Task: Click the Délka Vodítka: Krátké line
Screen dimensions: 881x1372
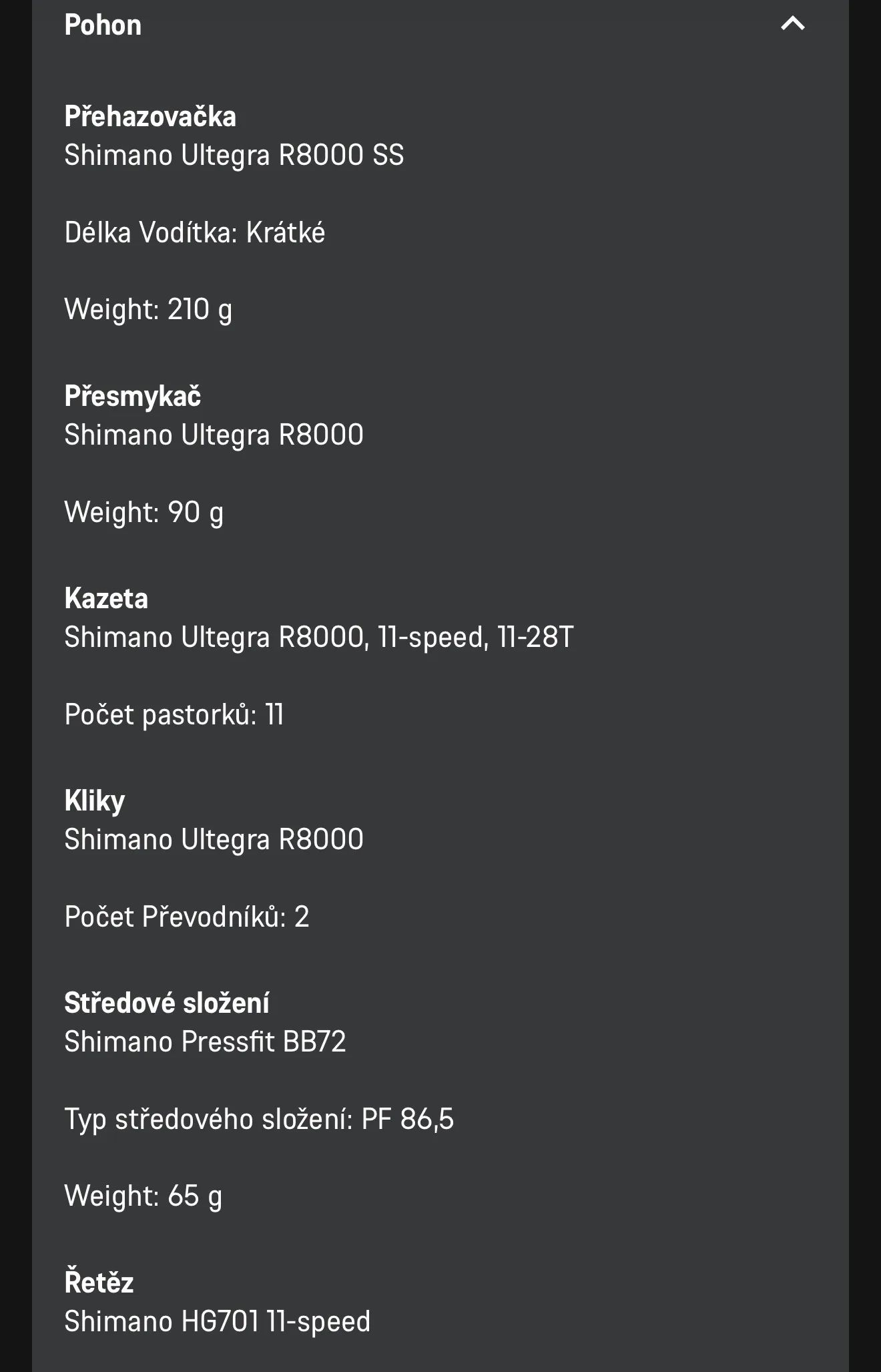Action: [195, 233]
